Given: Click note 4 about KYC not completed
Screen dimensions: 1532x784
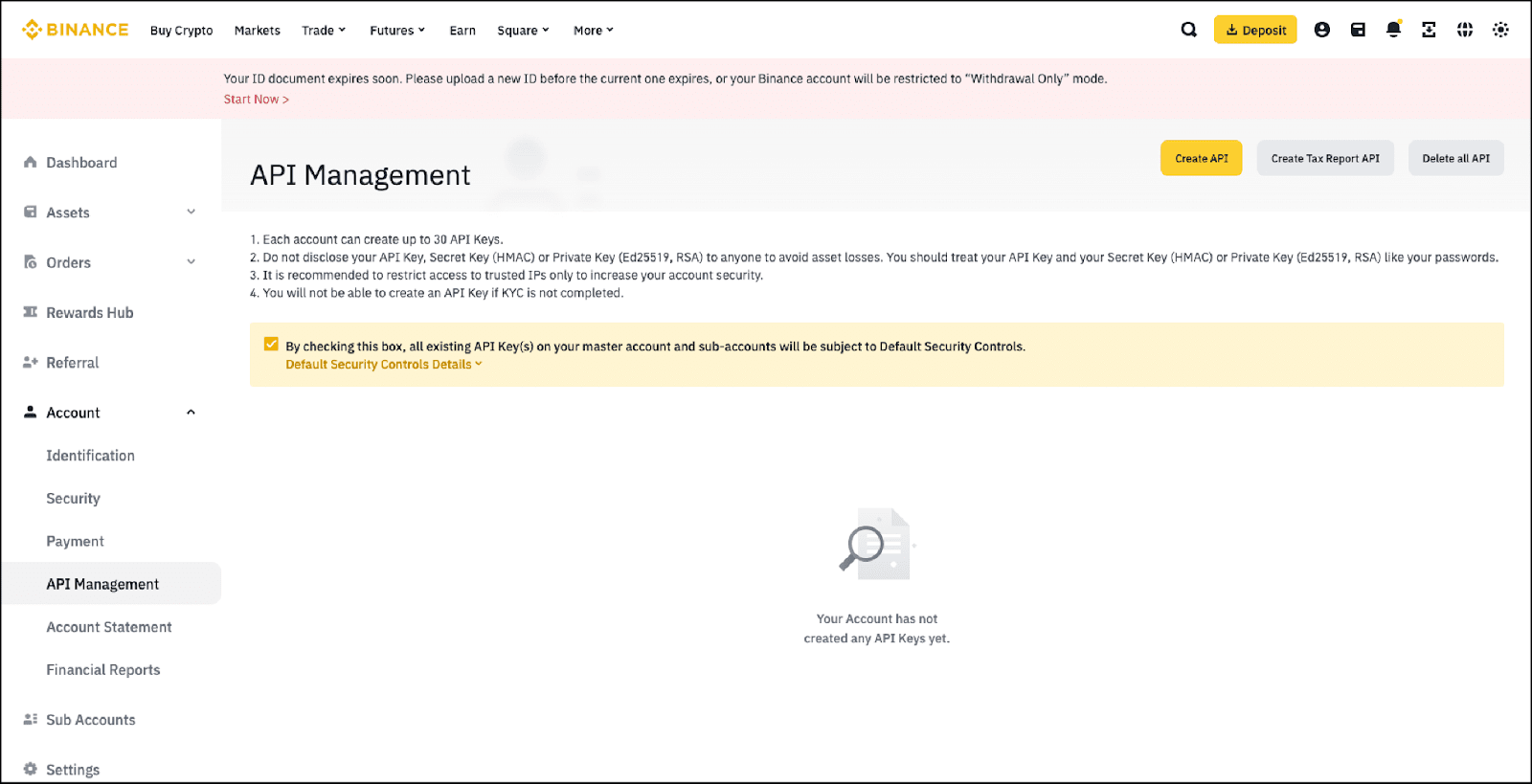Looking at the screenshot, I should (x=437, y=294).
